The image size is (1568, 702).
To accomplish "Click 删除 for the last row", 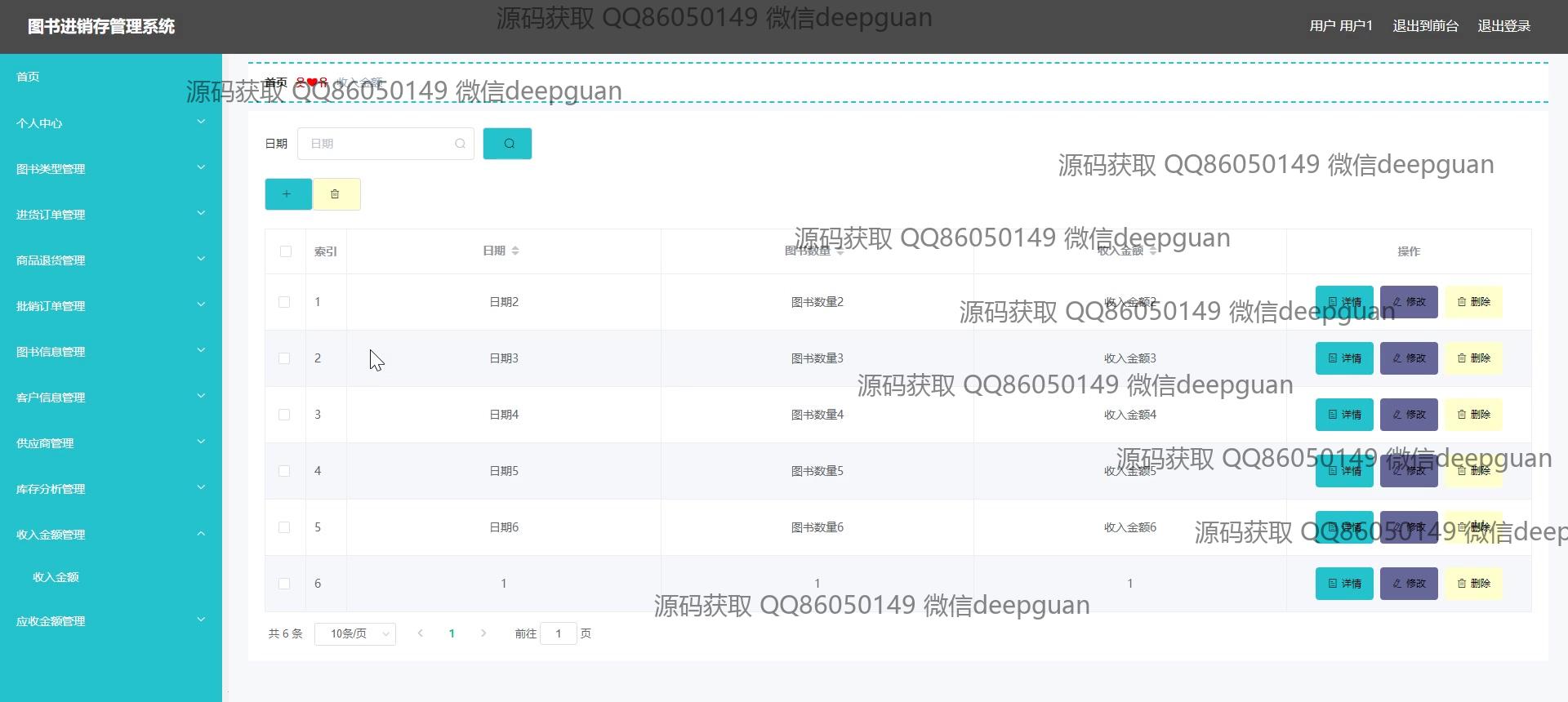I will (x=1473, y=584).
